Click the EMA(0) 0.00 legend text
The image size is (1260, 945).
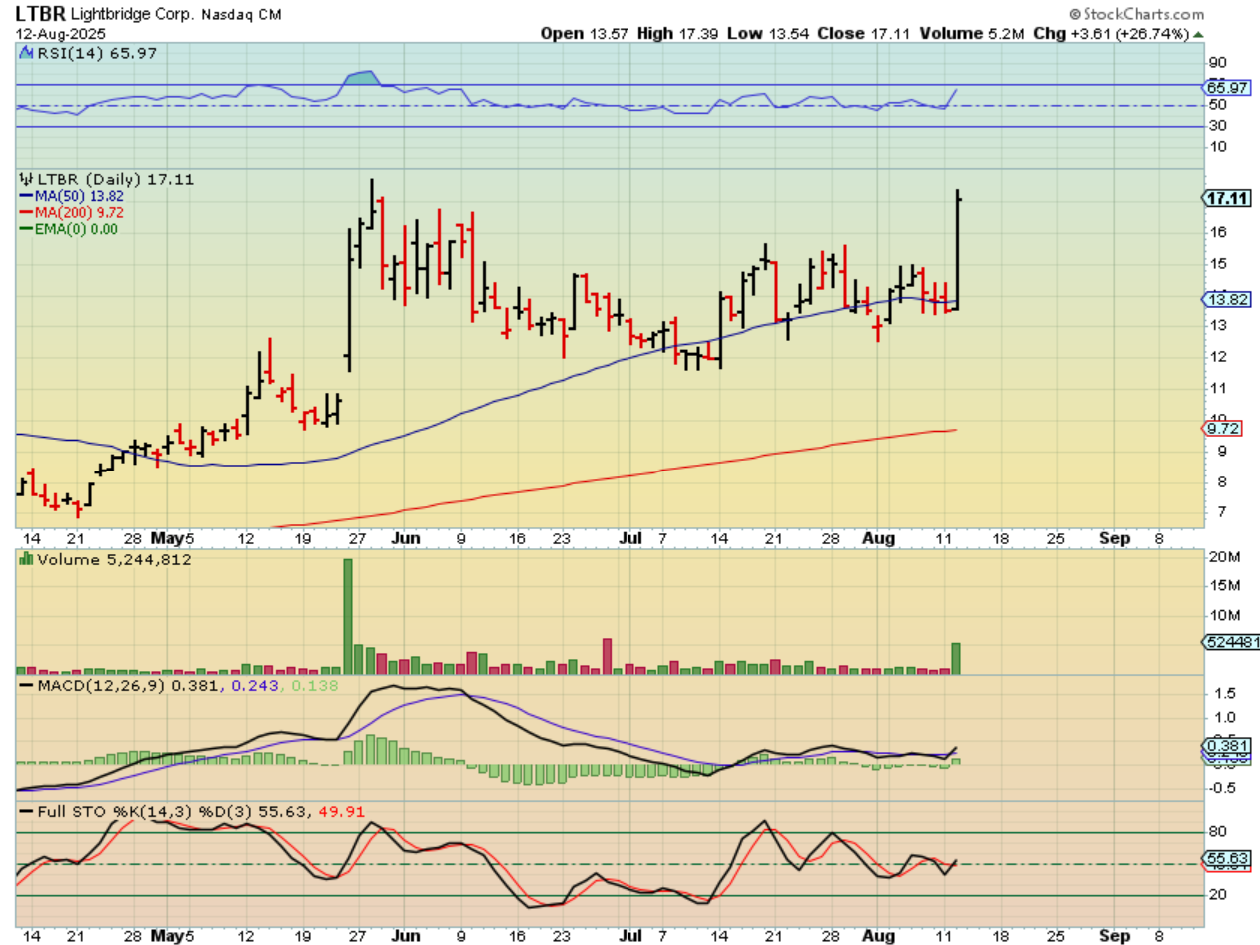tap(75, 229)
